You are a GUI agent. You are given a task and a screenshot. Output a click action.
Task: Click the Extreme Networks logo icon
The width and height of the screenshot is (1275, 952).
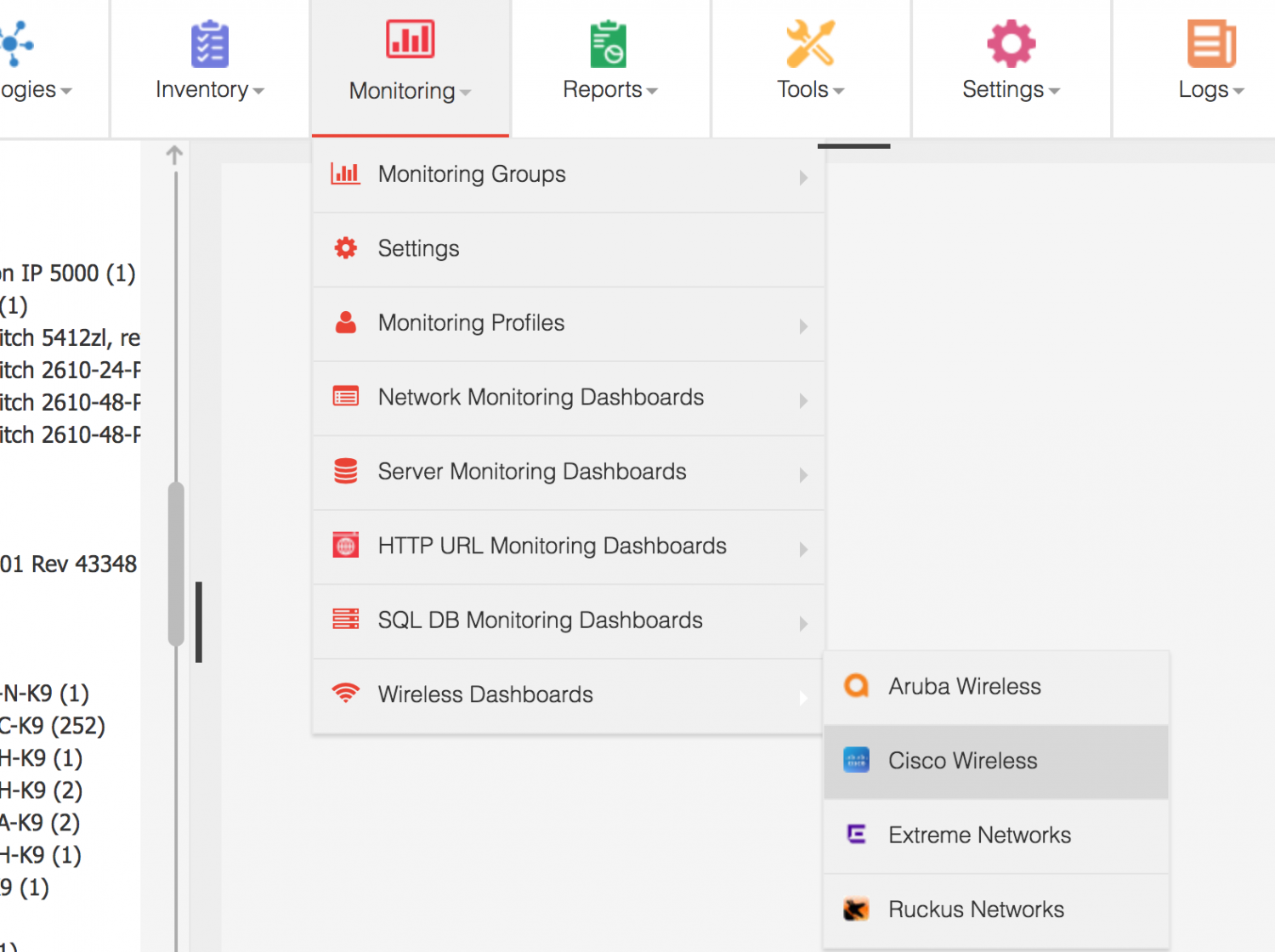click(x=857, y=834)
